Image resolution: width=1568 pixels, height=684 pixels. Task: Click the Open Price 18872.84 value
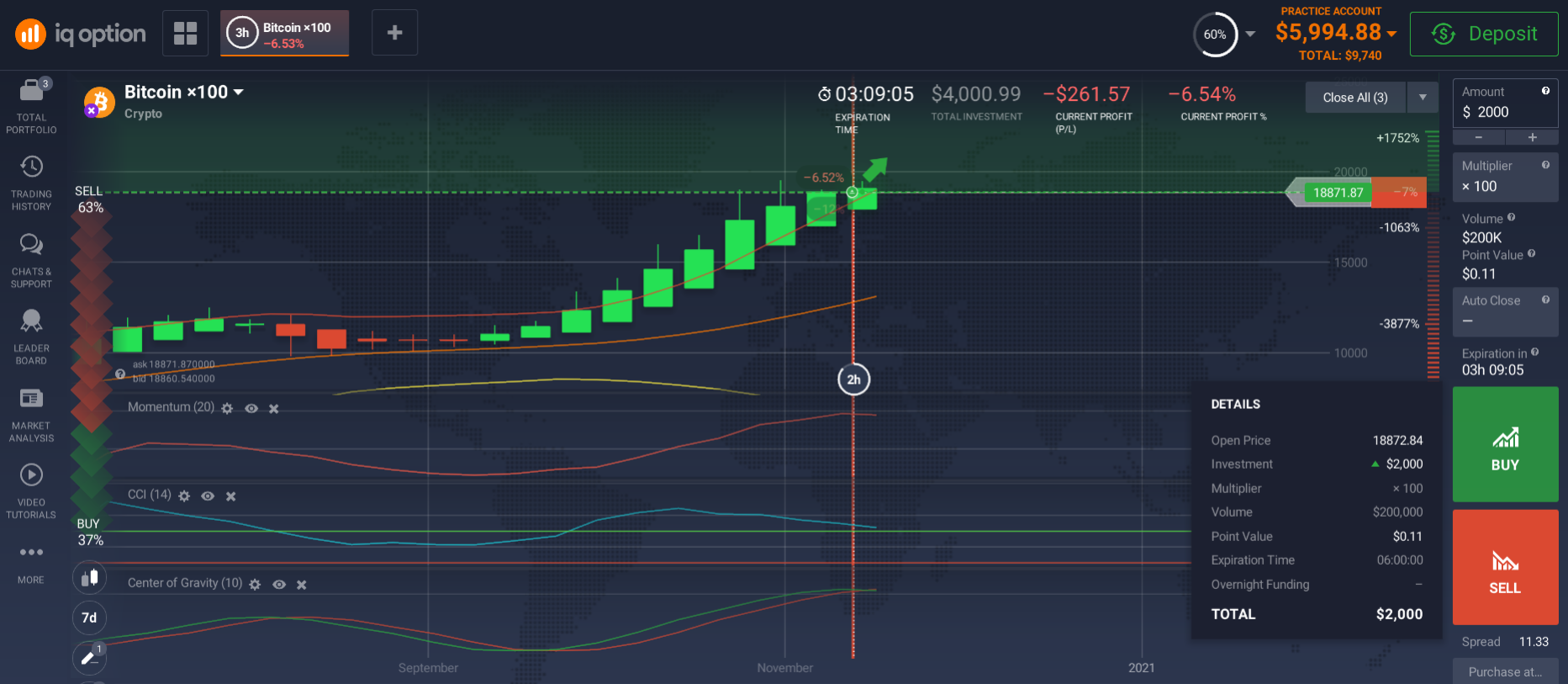click(x=1397, y=440)
